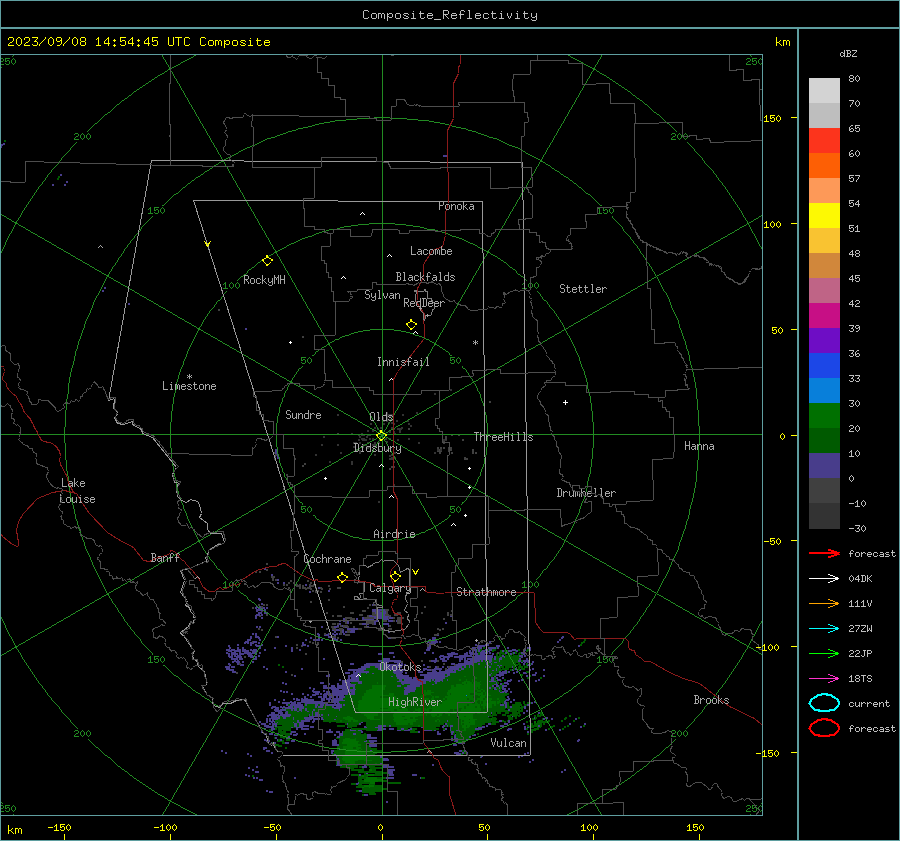Click the Blackfalds city label
The height and width of the screenshot is (841, 900).
point(425,277)
